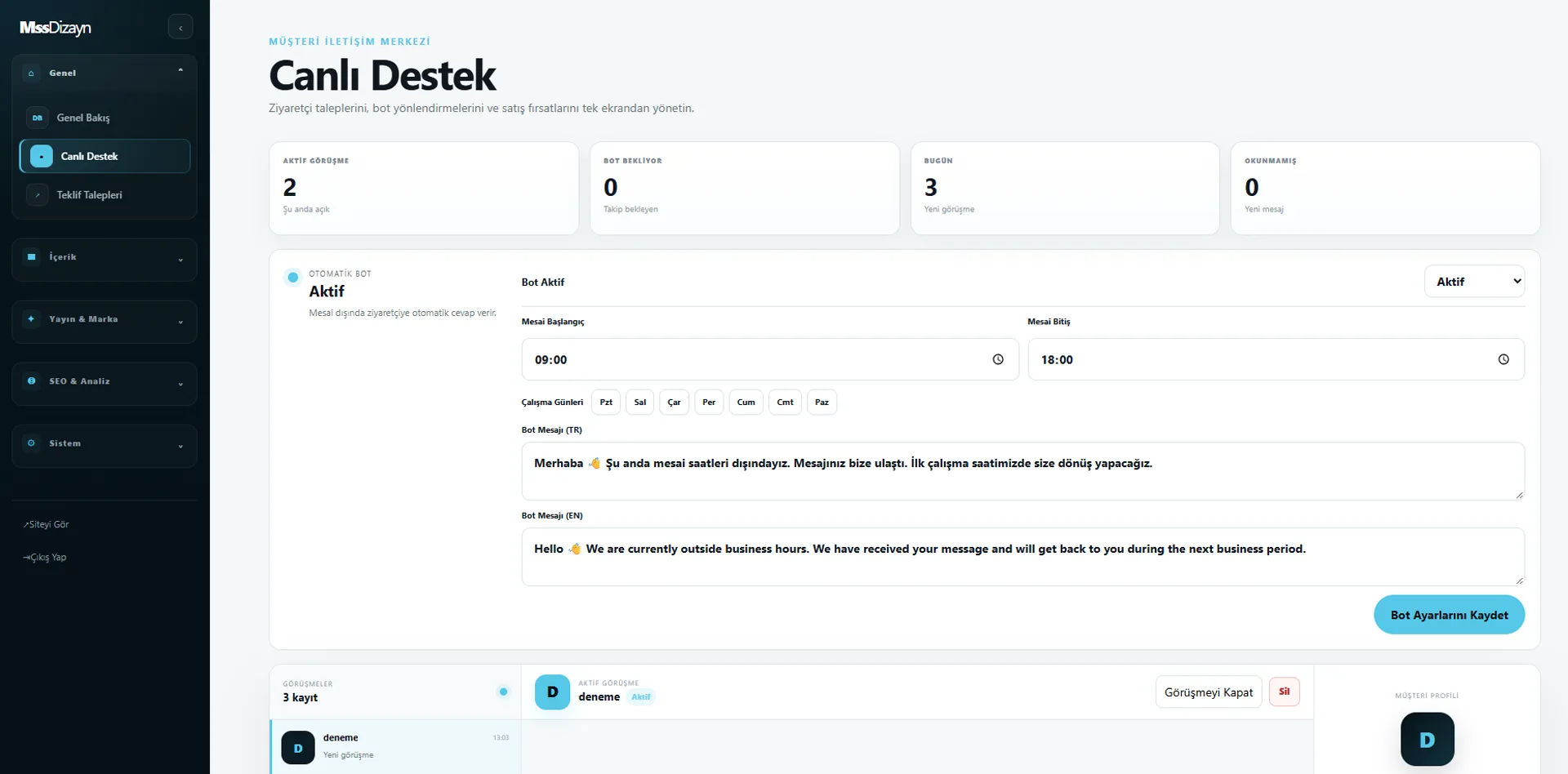This screenshot has height=774, width=1568.
Task: Click the Yayın & Marka sparkle icon
Action: 31,318
